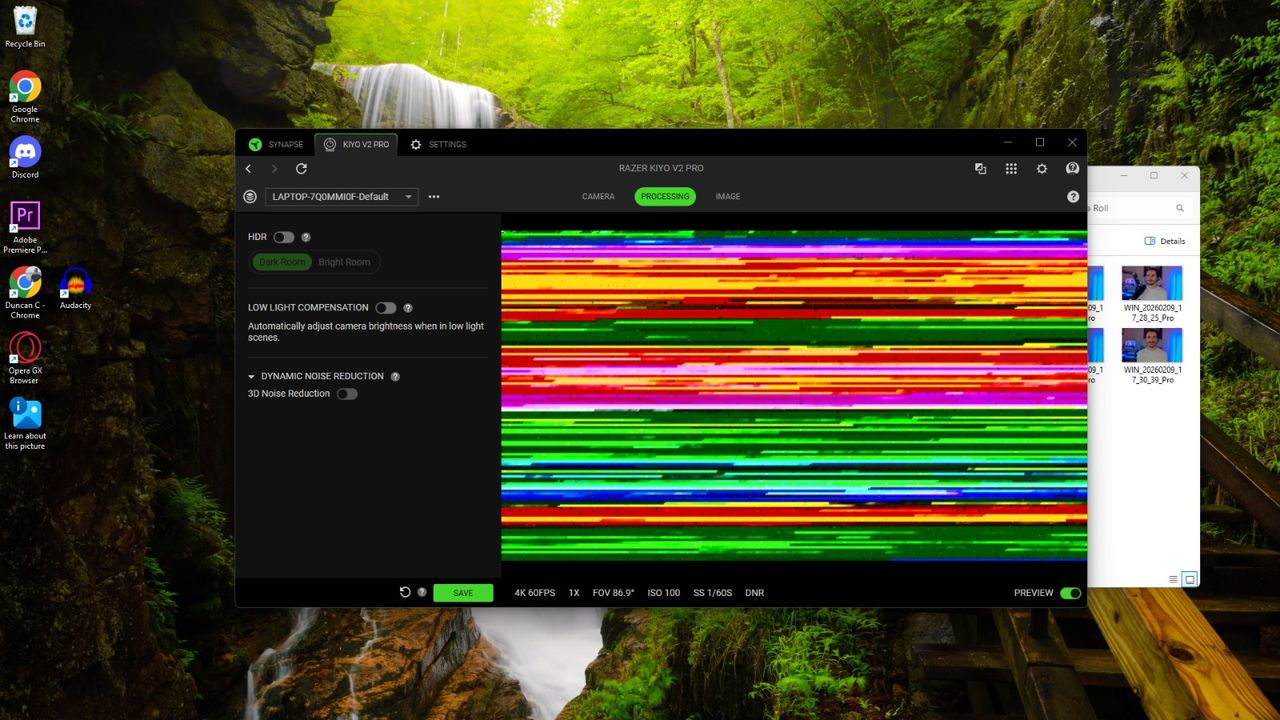Open Duncan C Chrome profile shortcut

(x=25, y=292)
